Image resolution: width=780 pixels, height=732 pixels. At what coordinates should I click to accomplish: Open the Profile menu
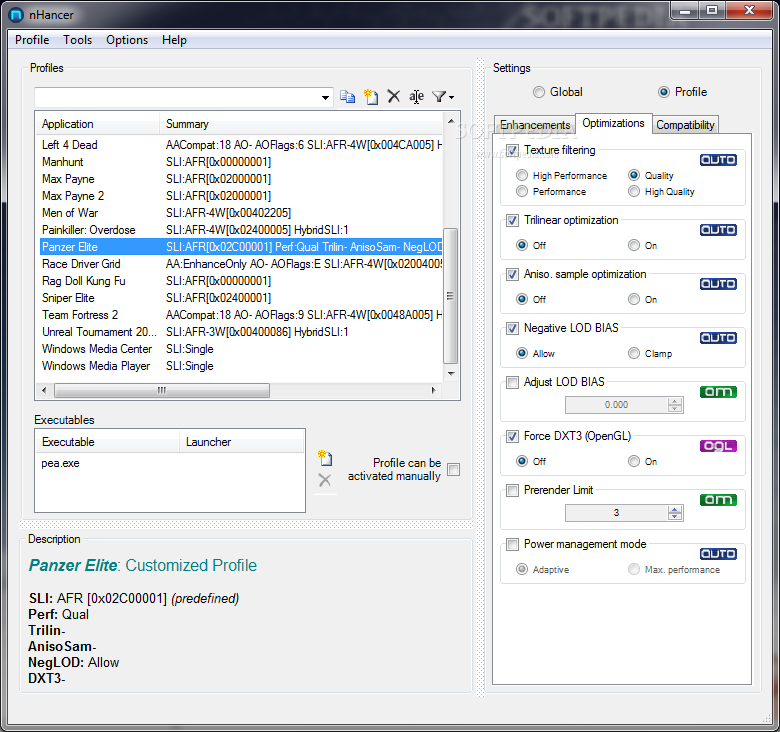(x=32, y=40)
